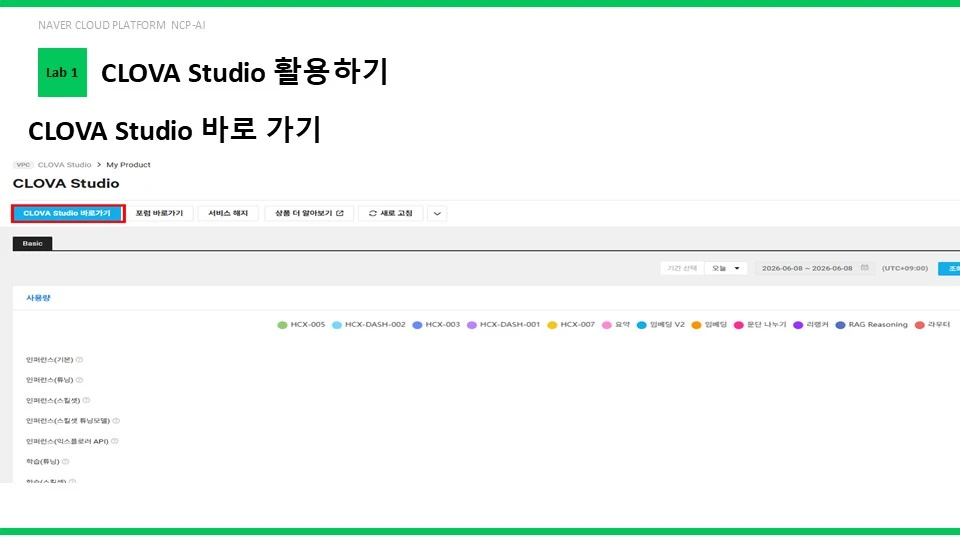Expand the chevron dropdown after 새로 고침
Viewport: 960px width, 540px height.
click(437, 214)
